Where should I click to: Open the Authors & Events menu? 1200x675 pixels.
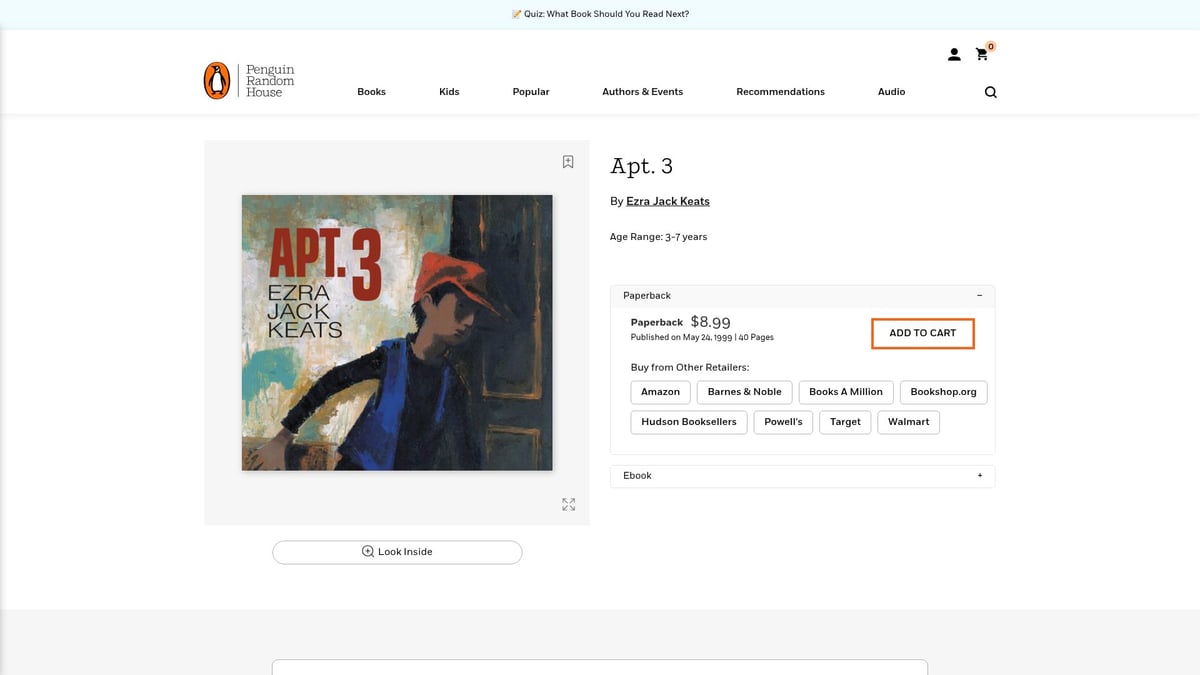pyautogui.click(x=642, y=92)
